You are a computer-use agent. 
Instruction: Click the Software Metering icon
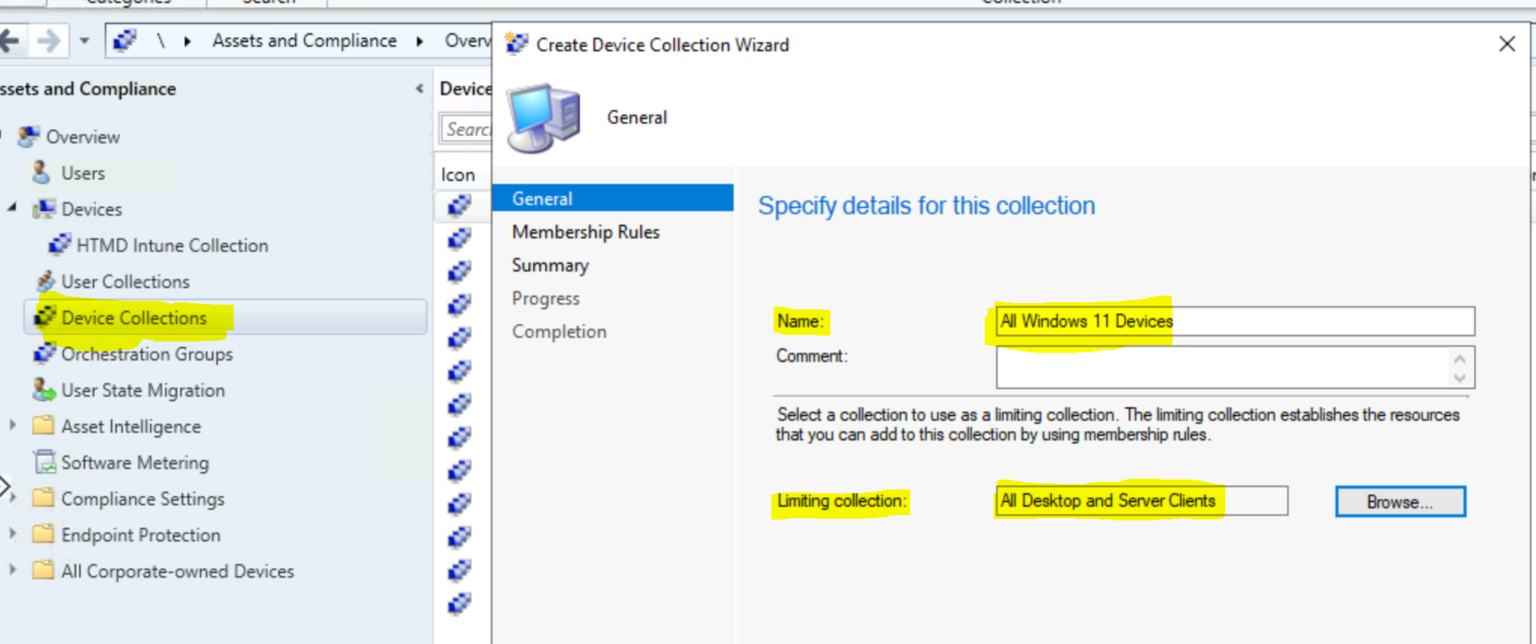pyautogui.click(x=44, y=462)
